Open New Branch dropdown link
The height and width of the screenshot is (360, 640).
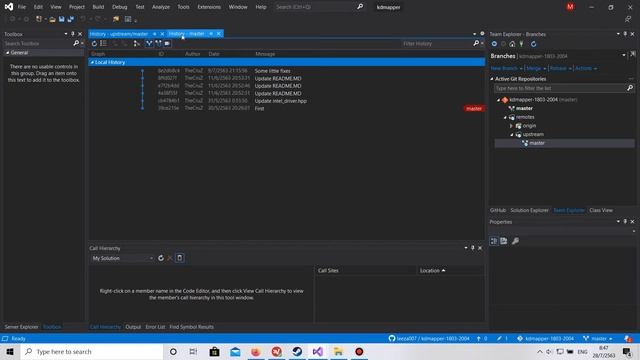click(x=507, y=68)
